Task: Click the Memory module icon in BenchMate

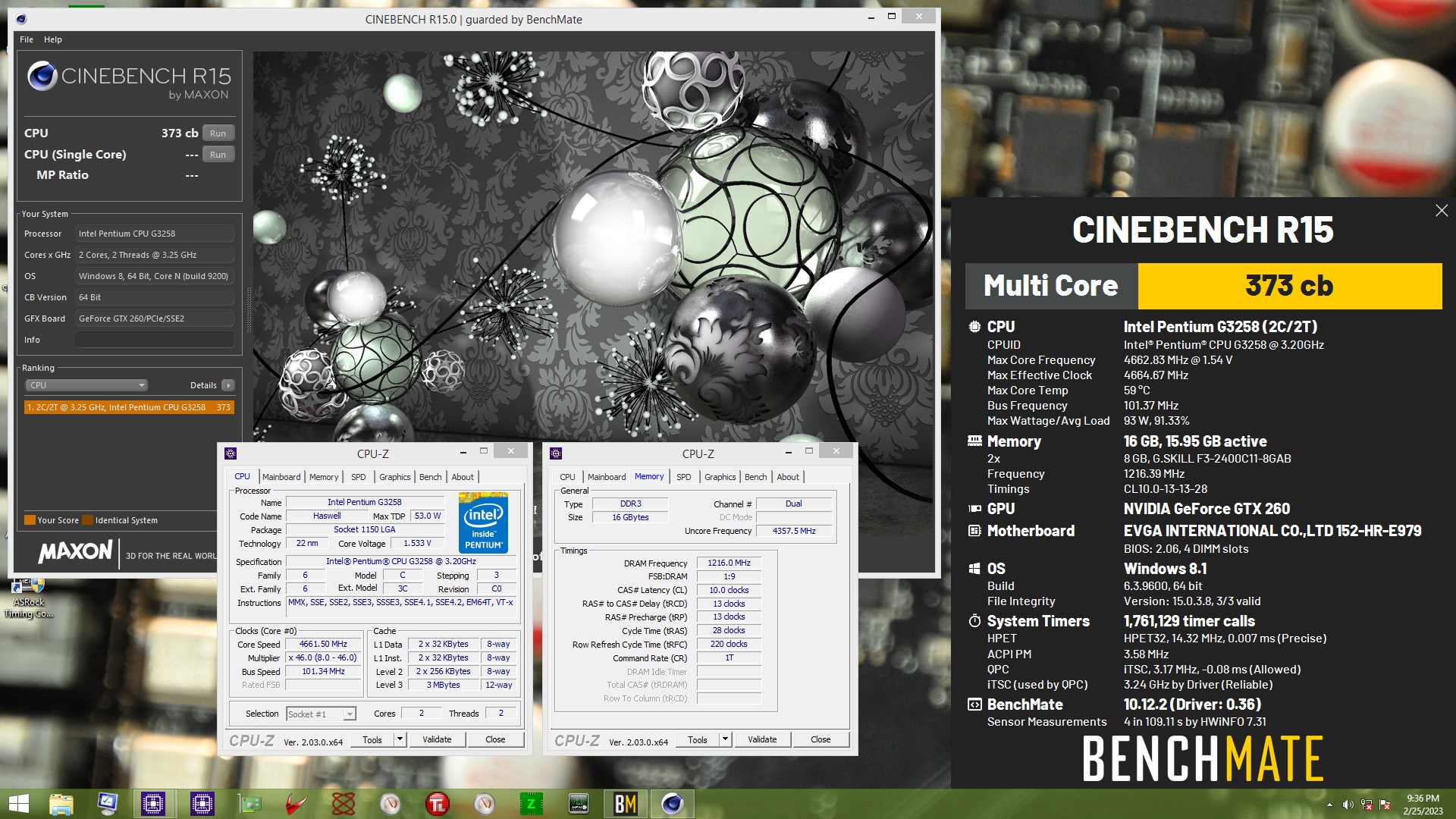Action: coord(974,441)
